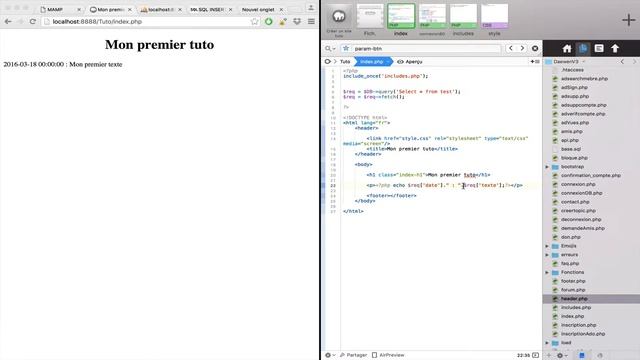640x360 pixels.
Task: Click the split editor plus icon
Action: coord(535,62)
